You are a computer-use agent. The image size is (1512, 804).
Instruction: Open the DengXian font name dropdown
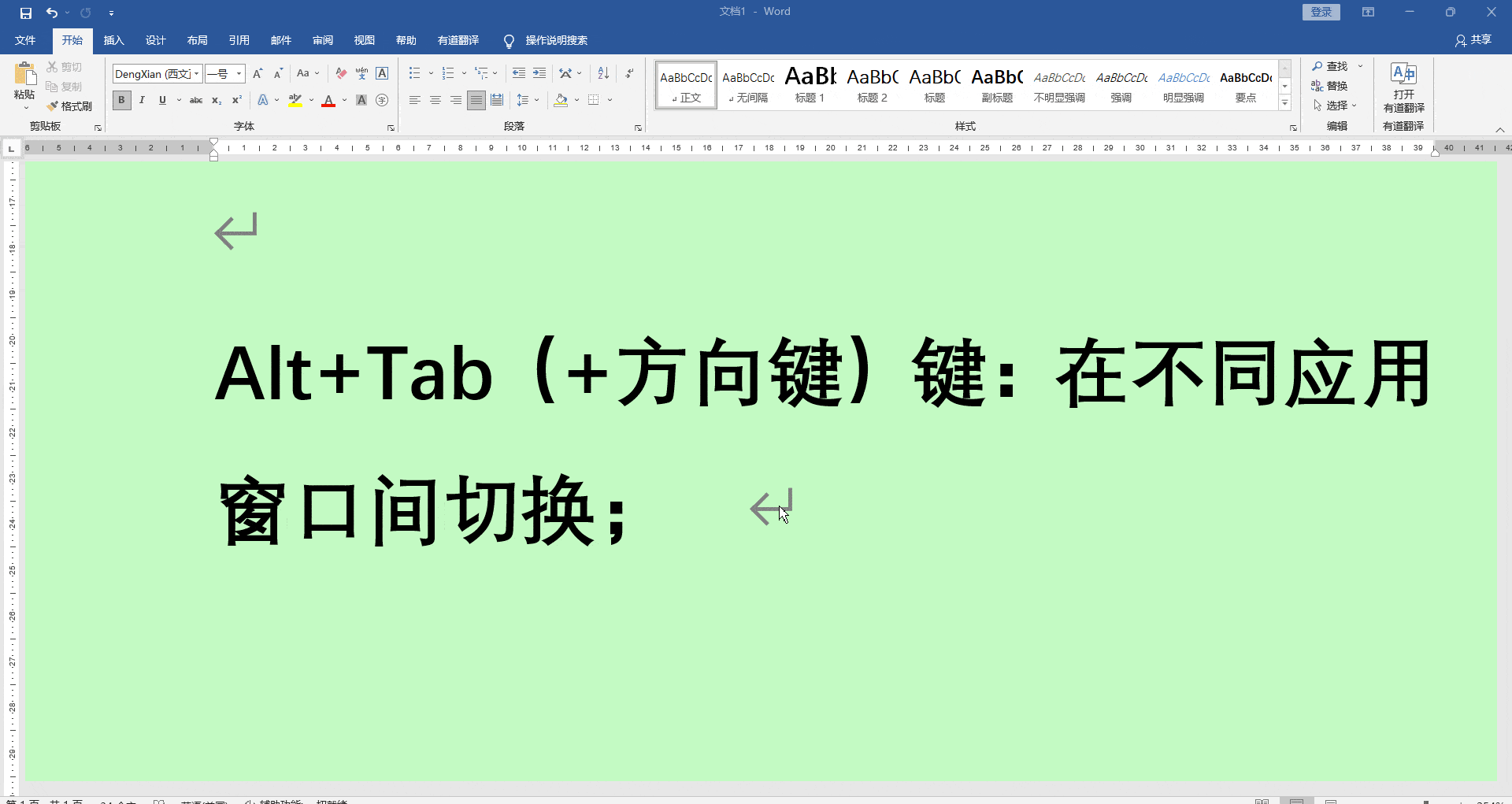197,74
